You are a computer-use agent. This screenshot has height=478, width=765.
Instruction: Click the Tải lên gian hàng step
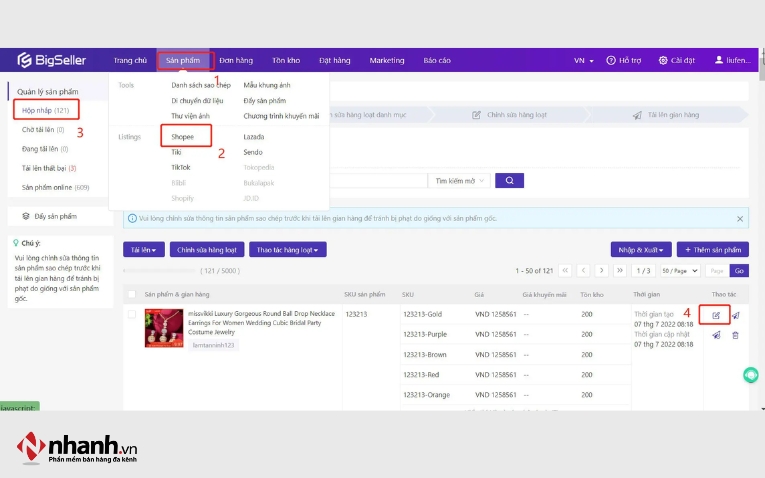tap(666, 115)
